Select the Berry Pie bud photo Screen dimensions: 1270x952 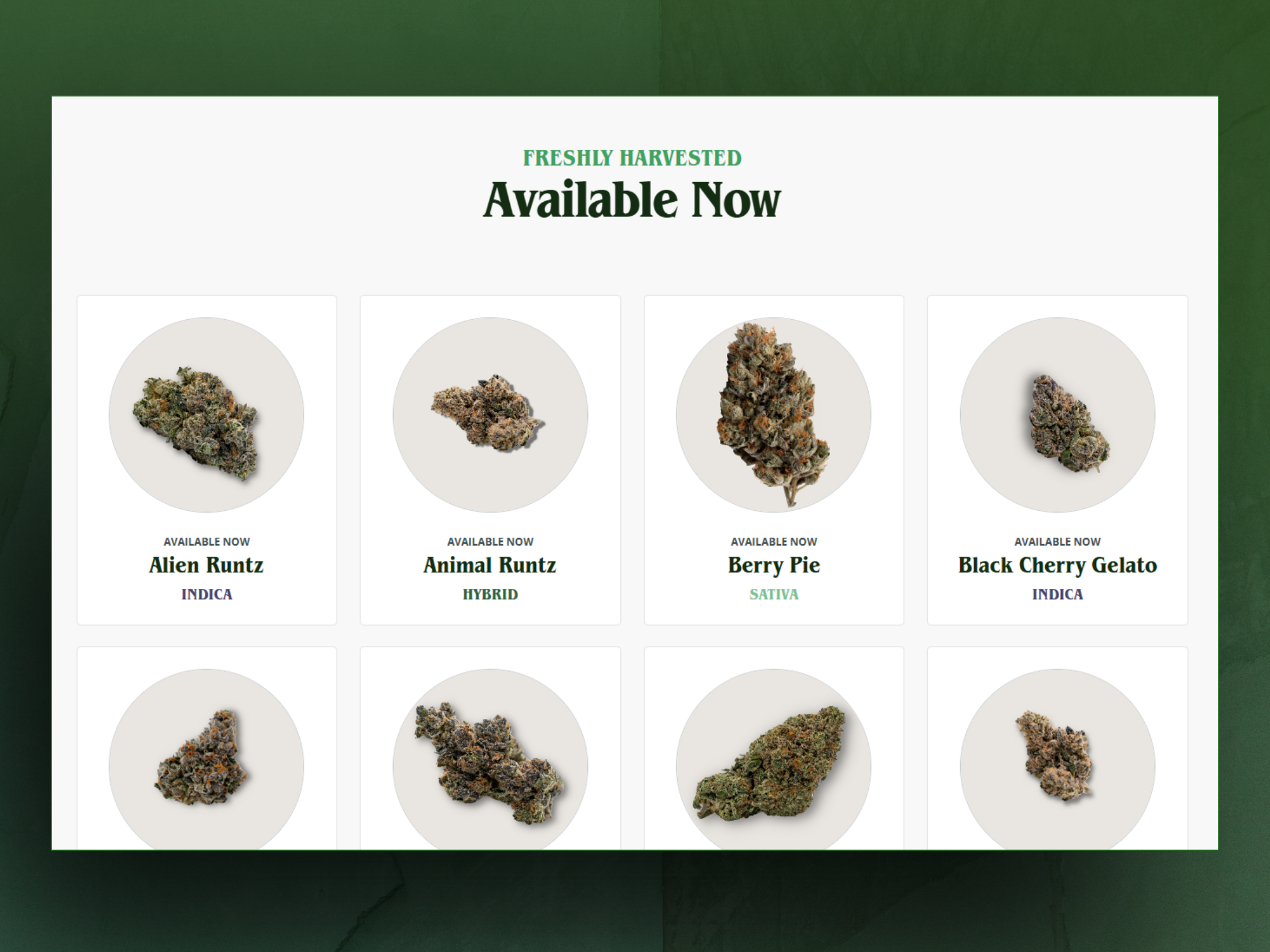(x=773, y=415)
